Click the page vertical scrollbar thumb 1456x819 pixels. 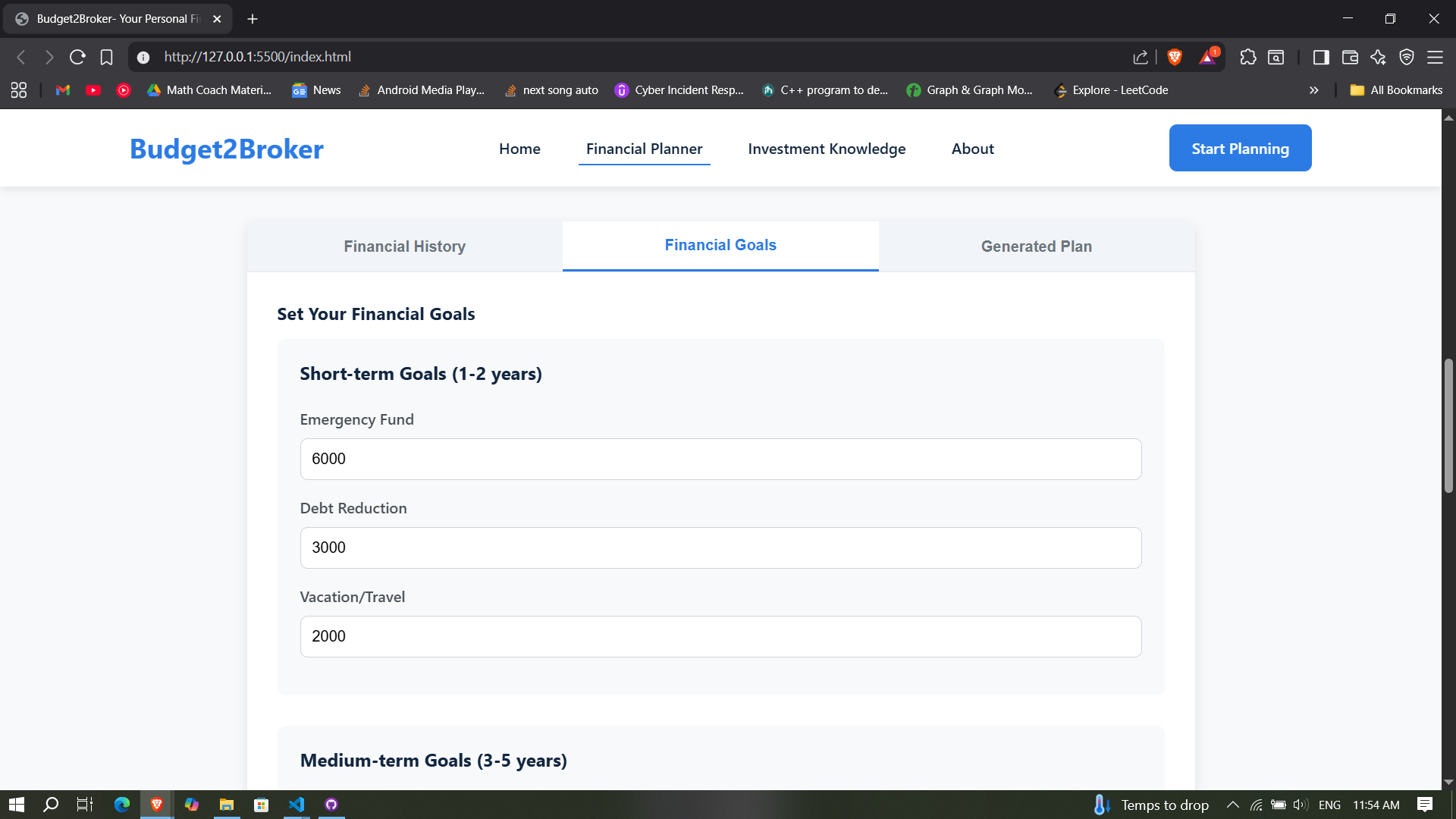click(1448, 425)
